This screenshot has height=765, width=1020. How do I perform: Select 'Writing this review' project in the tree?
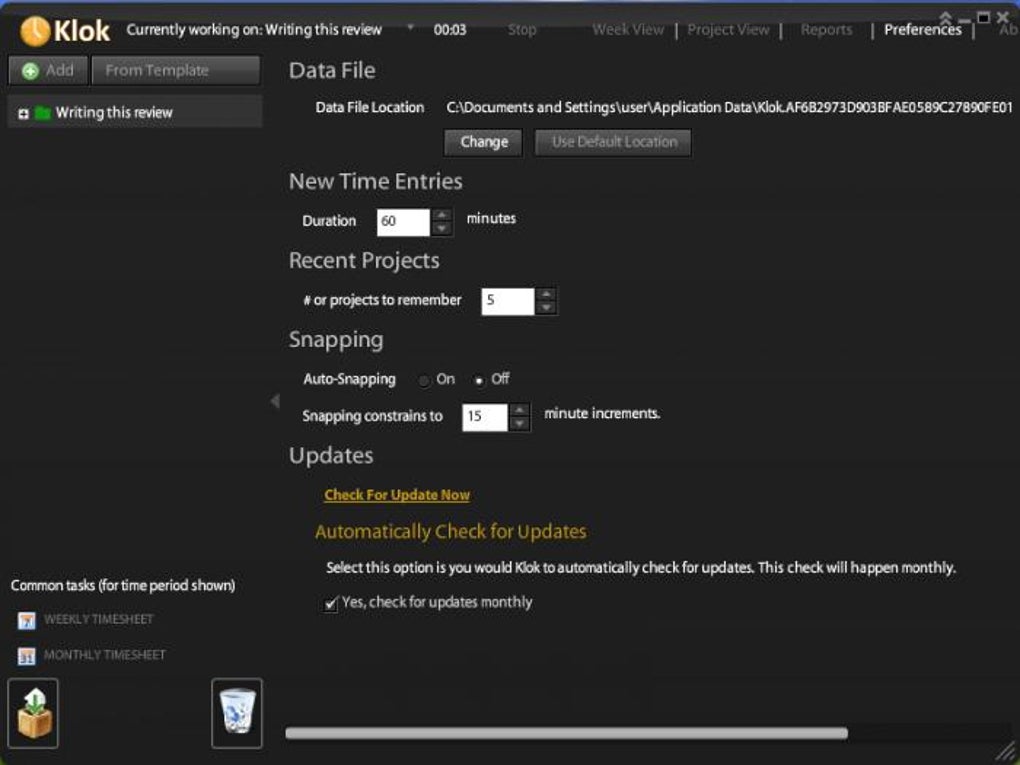135,112
